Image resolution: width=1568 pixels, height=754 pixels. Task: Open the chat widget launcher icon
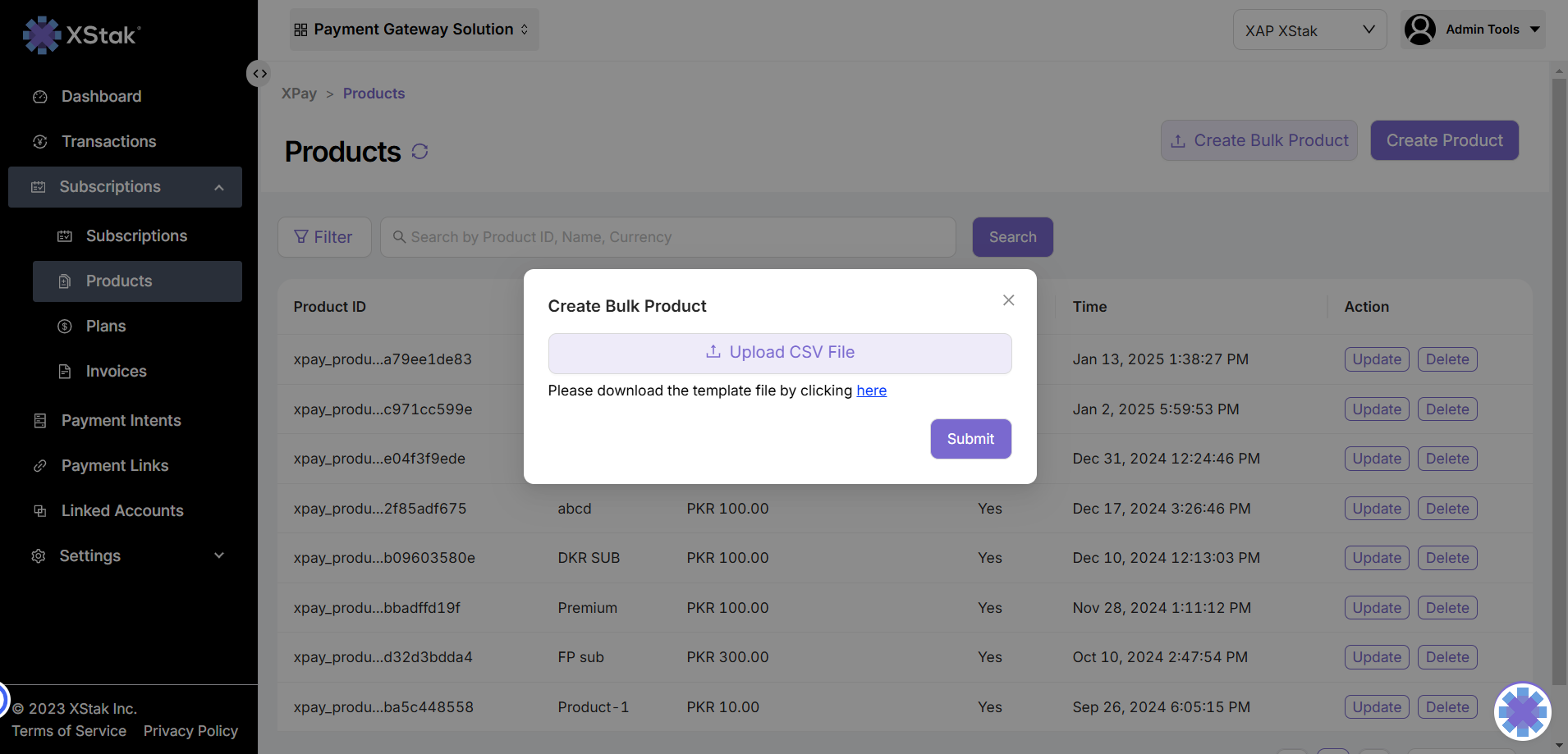[1522, 711]
